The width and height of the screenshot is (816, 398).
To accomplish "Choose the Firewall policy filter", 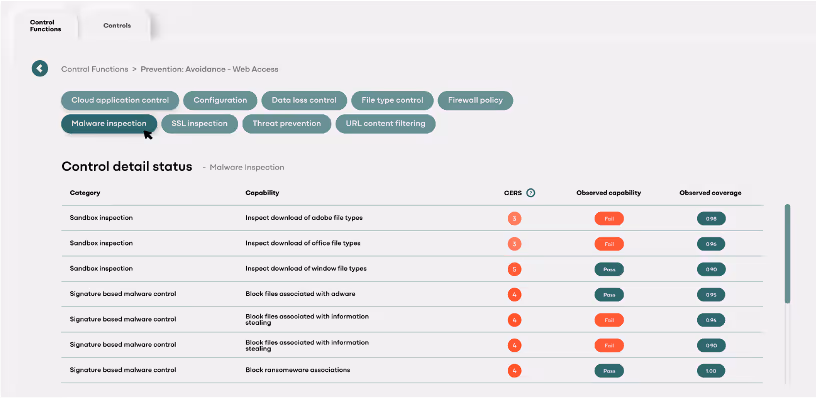I will click(x=475, y=100).
